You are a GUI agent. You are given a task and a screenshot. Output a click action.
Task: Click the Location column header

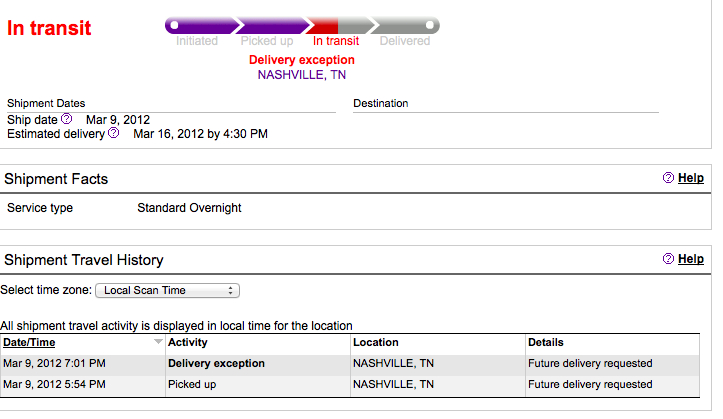(x=376, y=342)
